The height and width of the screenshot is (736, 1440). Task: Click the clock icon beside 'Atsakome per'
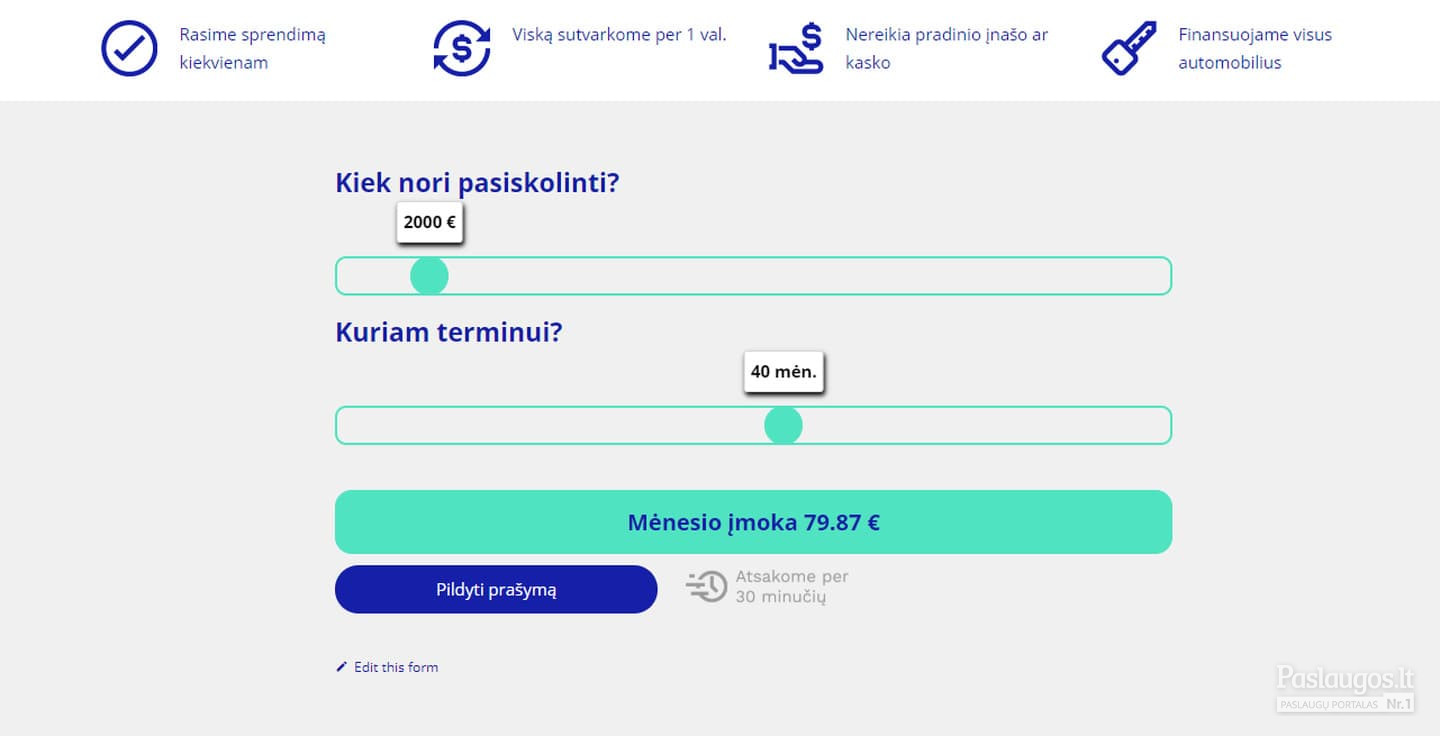(707, 586)
